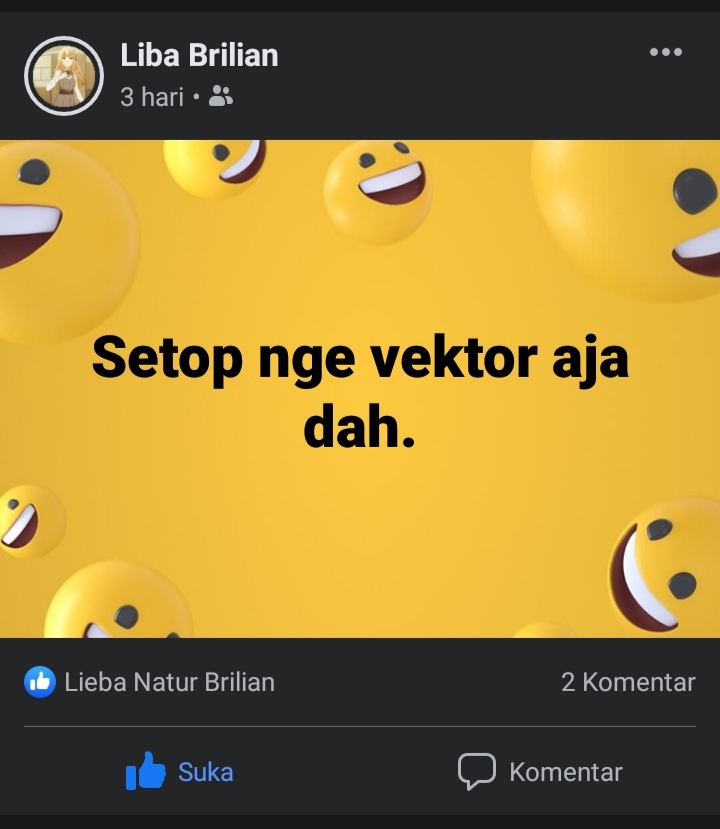Screen dimensions: 720x829
Task: Open the Liba Brilian profile name link
Action: pos(199,55)
